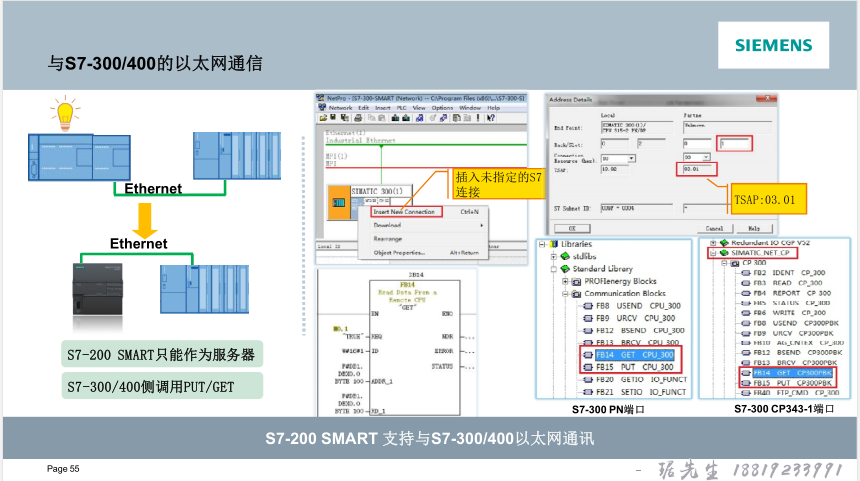860x481 pixels.
Task: Open the Network menu in NetPro
Action: (341, 107)
